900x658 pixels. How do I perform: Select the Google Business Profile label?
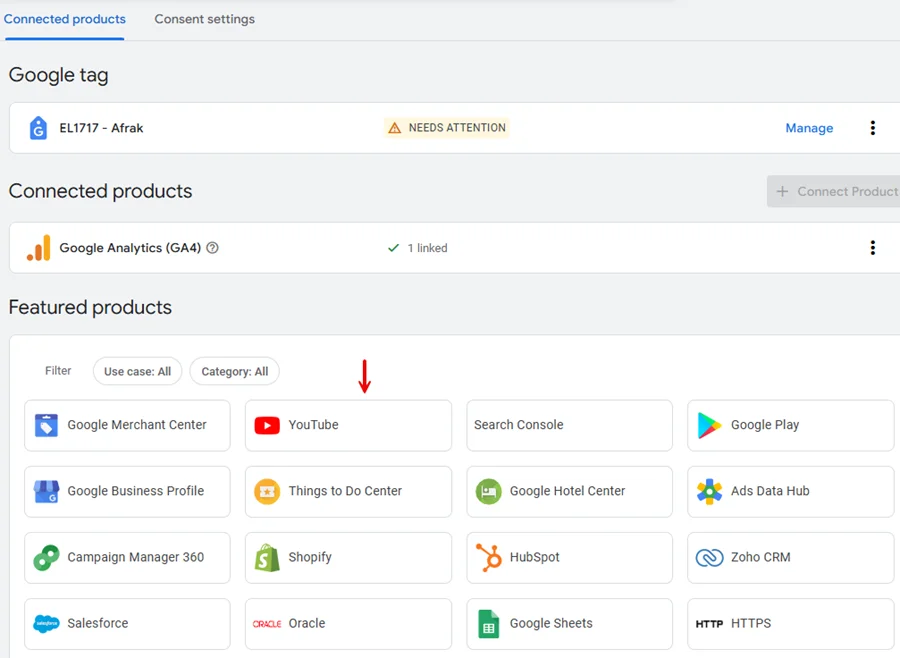point(135,491)
